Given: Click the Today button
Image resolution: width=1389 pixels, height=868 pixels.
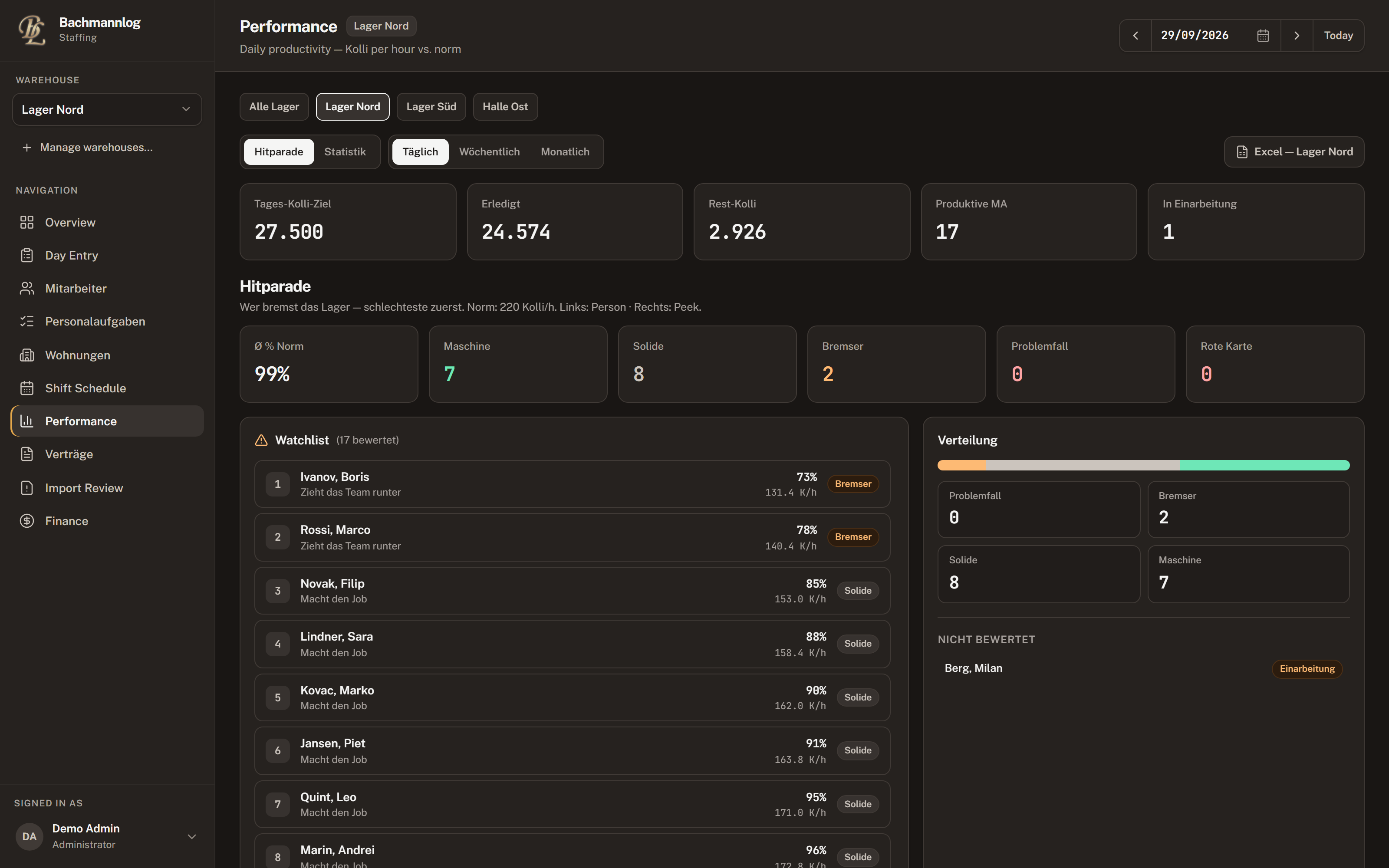Looking at the screenshot, I should click(1338, 36).
